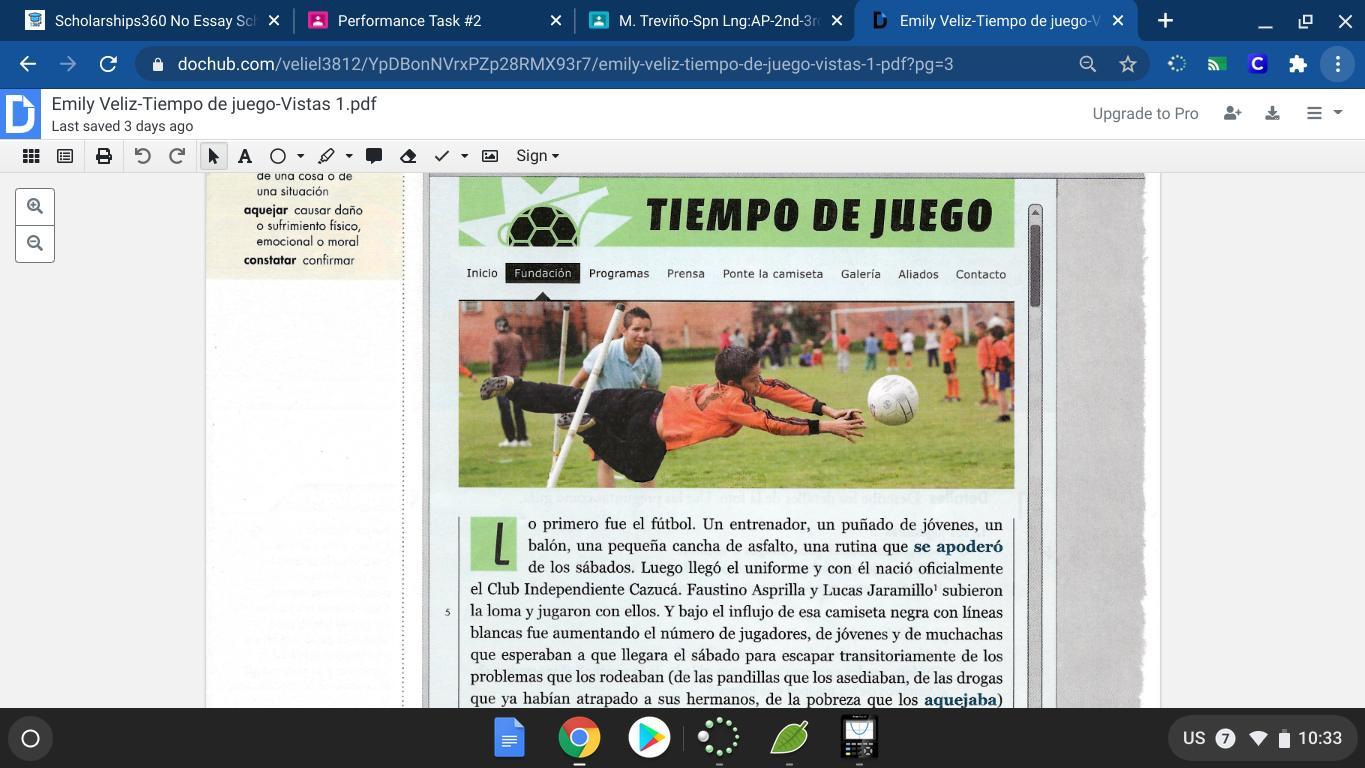Open the page list view icon

[65, 156]
